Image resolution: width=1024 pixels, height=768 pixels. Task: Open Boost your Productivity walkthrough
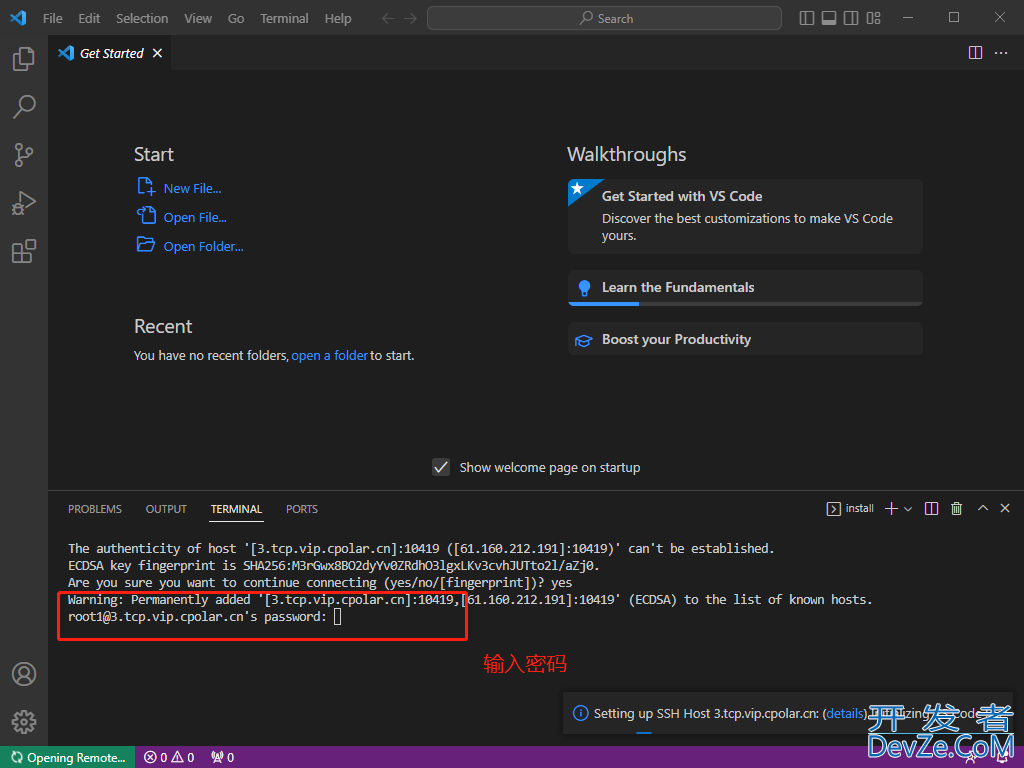745,339
